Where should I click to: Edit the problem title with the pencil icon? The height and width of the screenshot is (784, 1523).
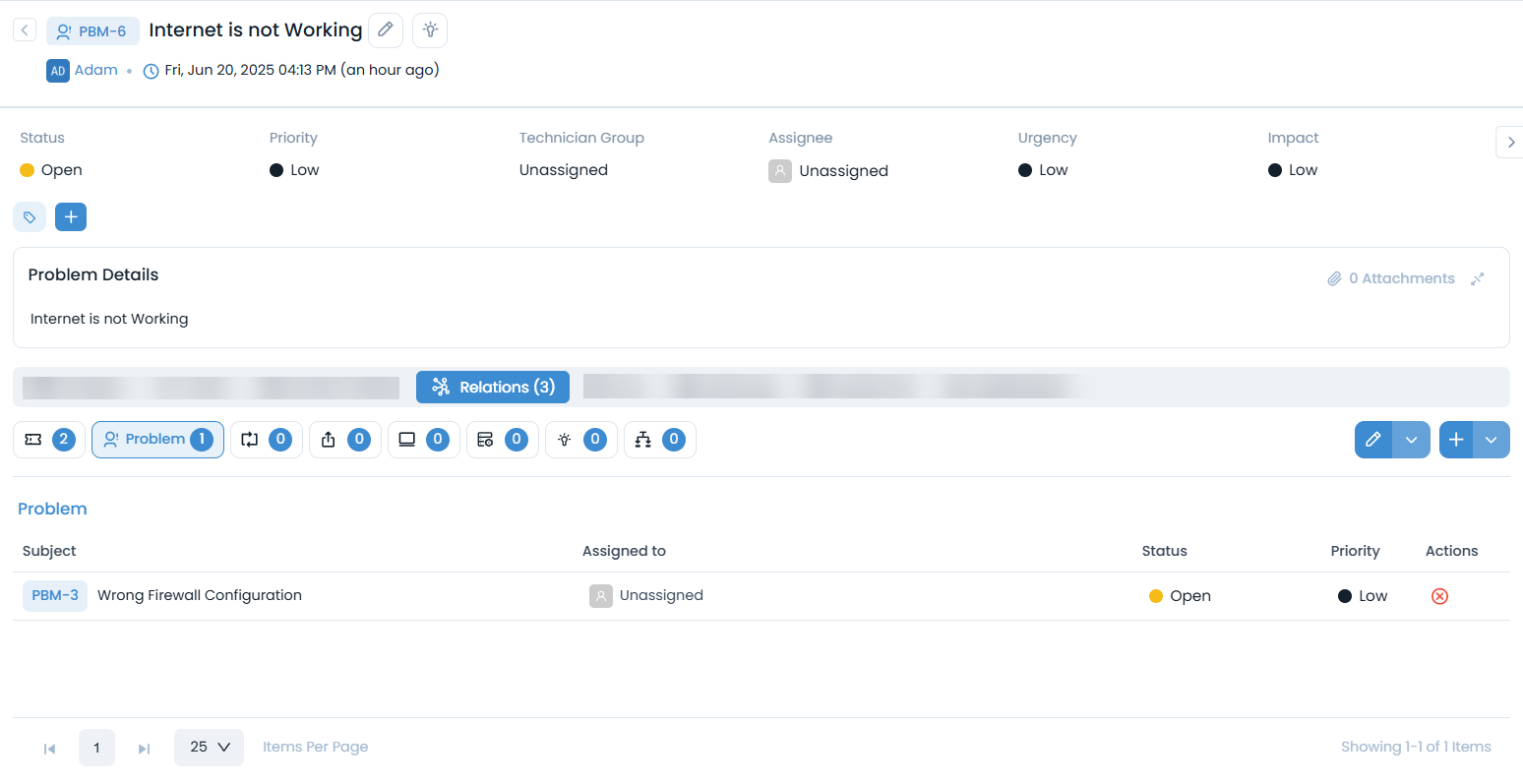(x=385, y=30)
